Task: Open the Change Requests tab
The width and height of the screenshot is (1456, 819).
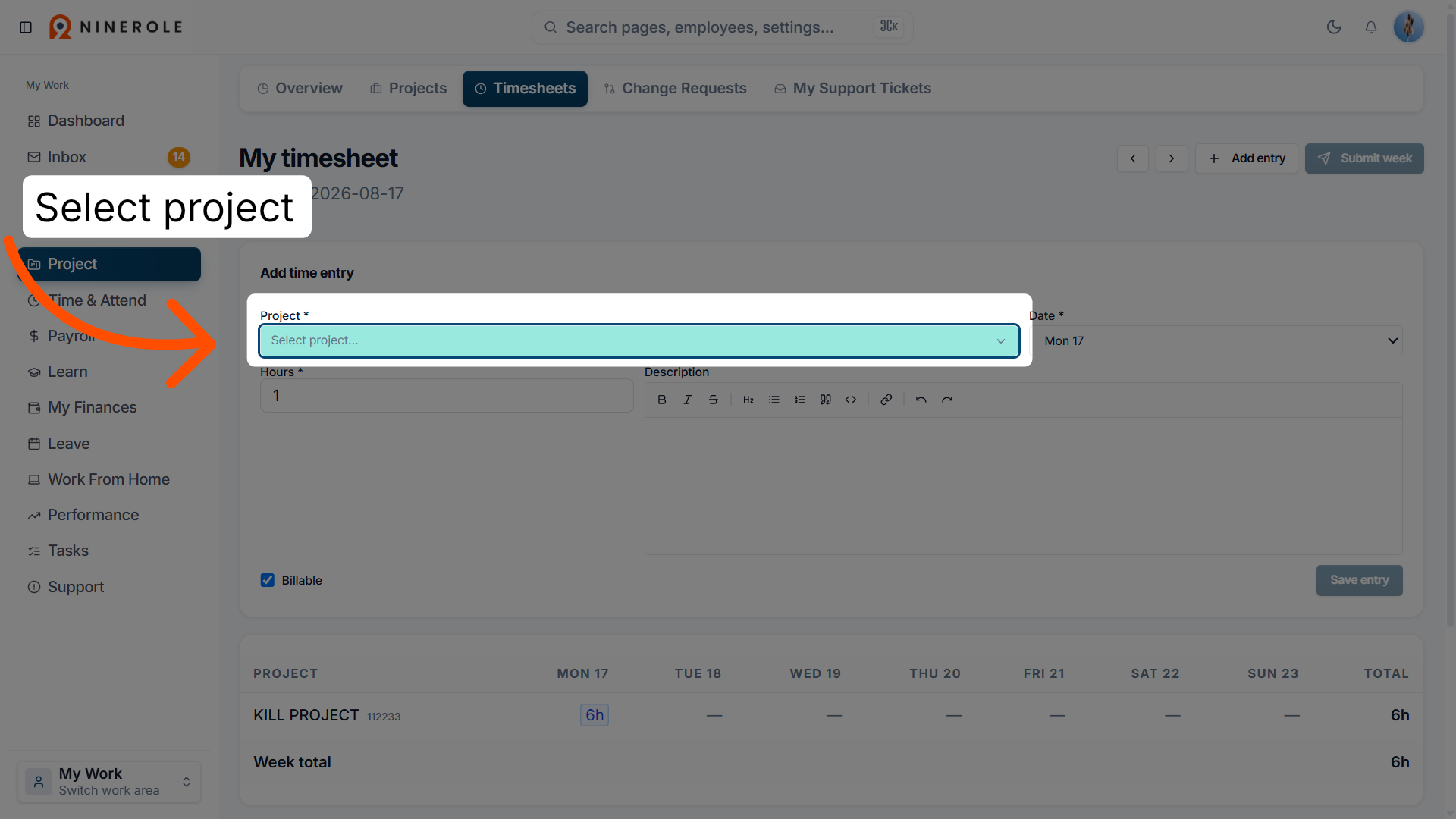Action: pyautogui.click(x=675, y=89)
